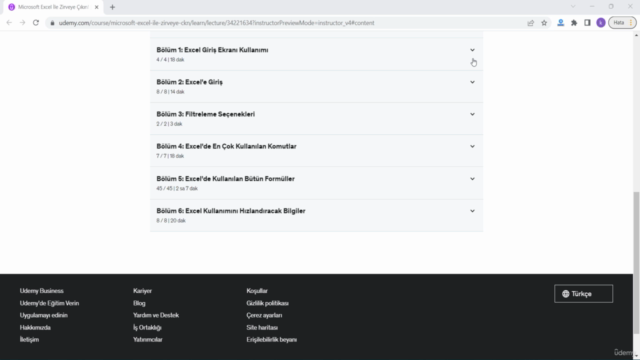Open the Kariyer footer link
640x360 pixels.
142,291
